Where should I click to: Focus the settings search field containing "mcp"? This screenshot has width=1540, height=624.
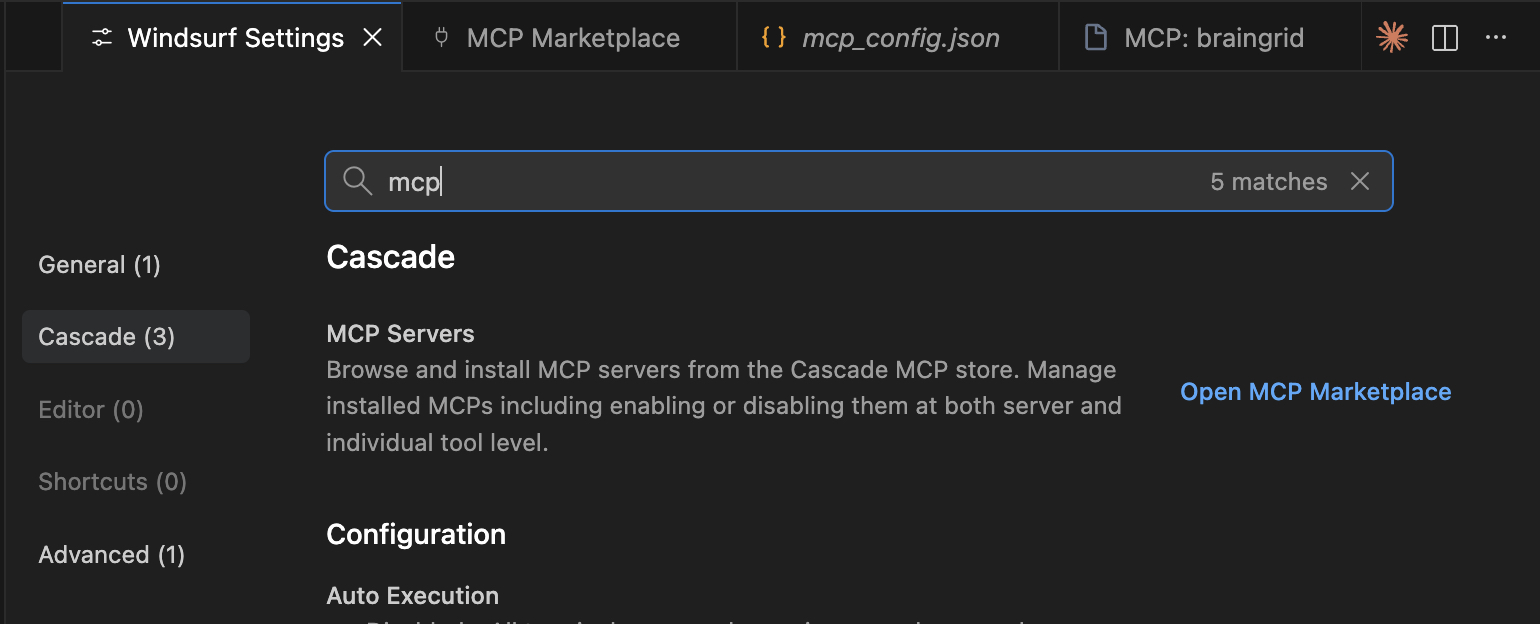tap(780, 181)
